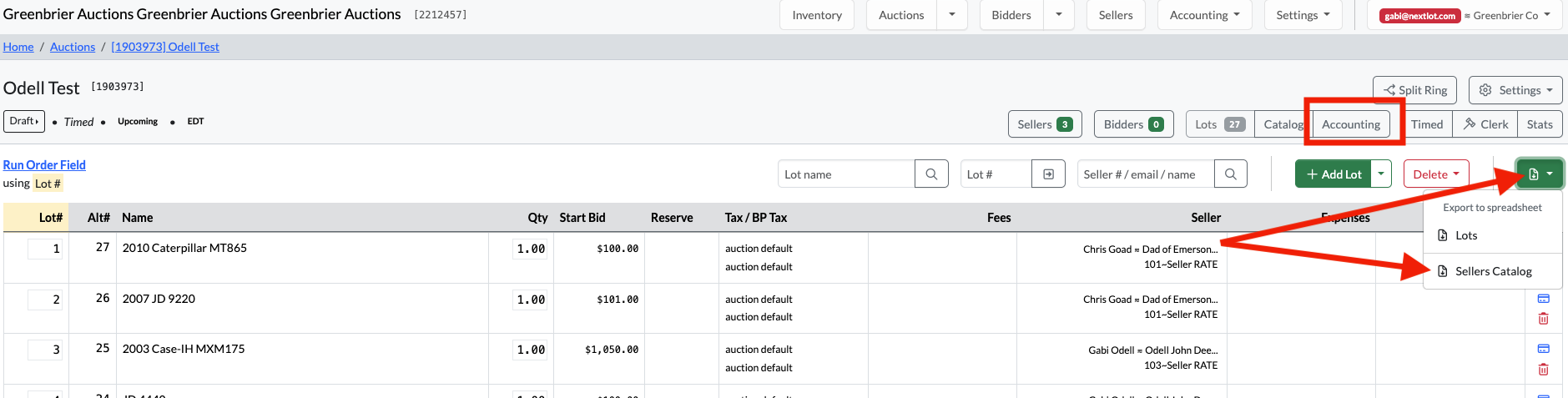The image size is (1568, 398).
Task: Delete lot 2007 JD 9220 via trash icon
Action: pos(1543,319)
